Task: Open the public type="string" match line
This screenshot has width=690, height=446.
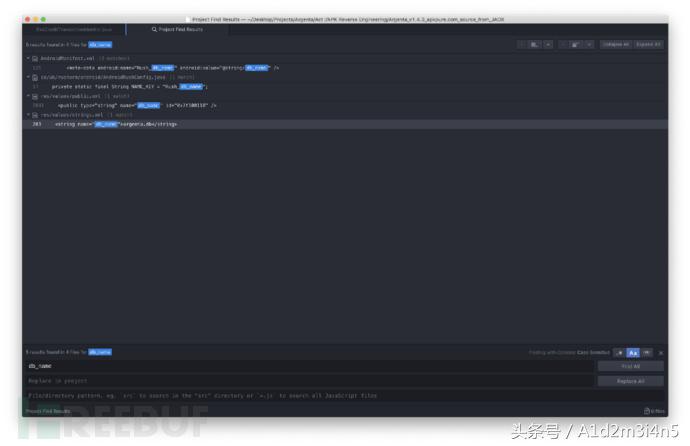Action: pyautogui.click(x=345, y=106)
